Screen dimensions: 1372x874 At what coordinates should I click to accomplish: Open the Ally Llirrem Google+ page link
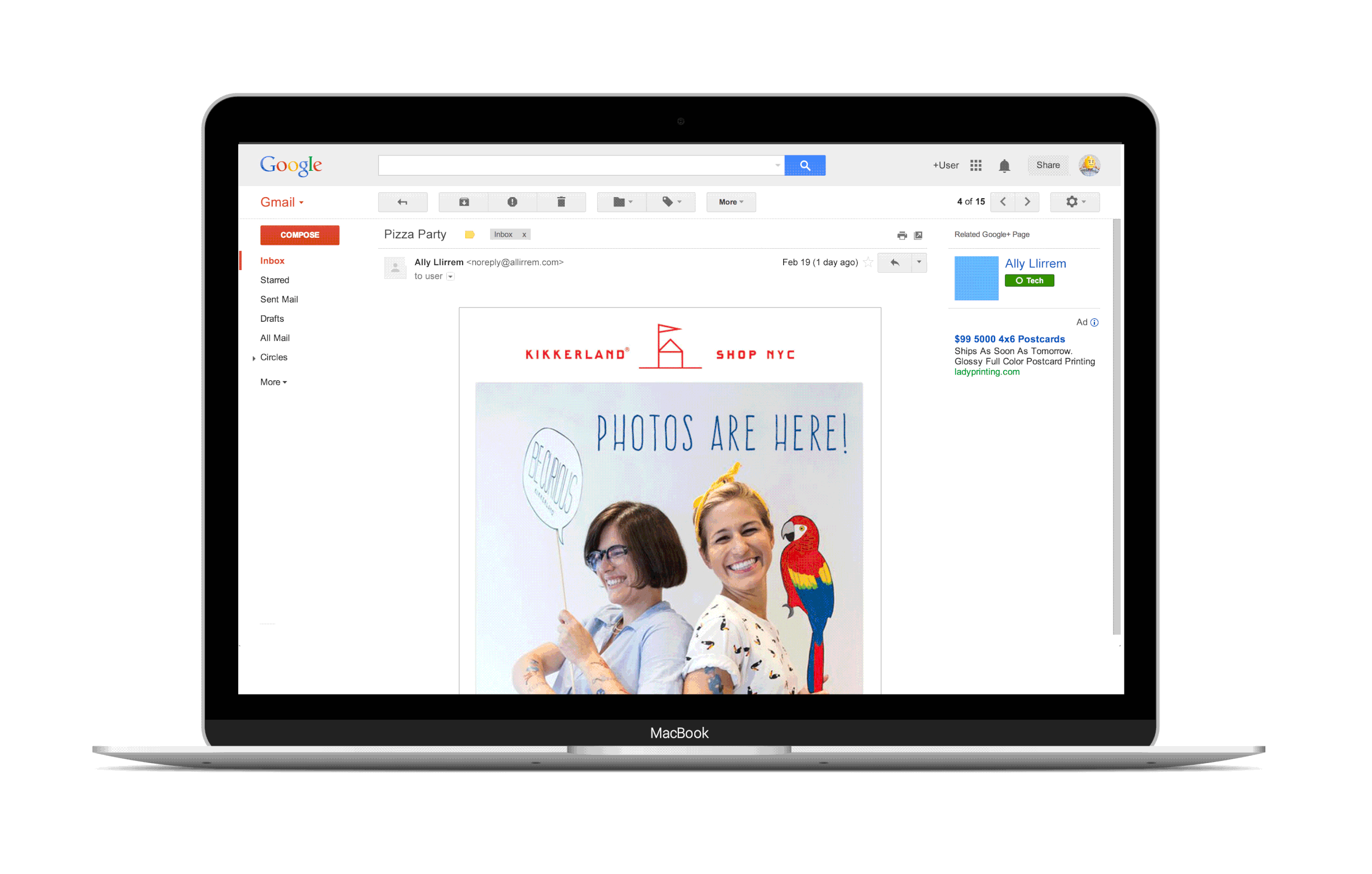tap(1035, 264)
